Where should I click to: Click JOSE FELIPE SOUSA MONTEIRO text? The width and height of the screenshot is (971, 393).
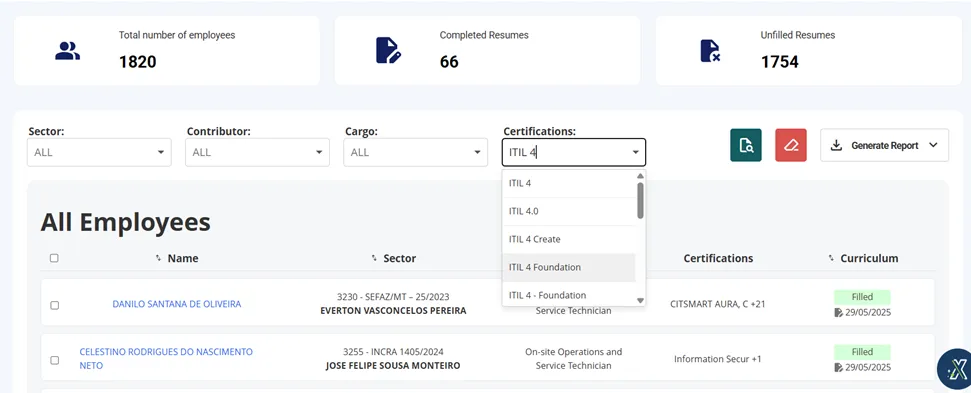393,366
